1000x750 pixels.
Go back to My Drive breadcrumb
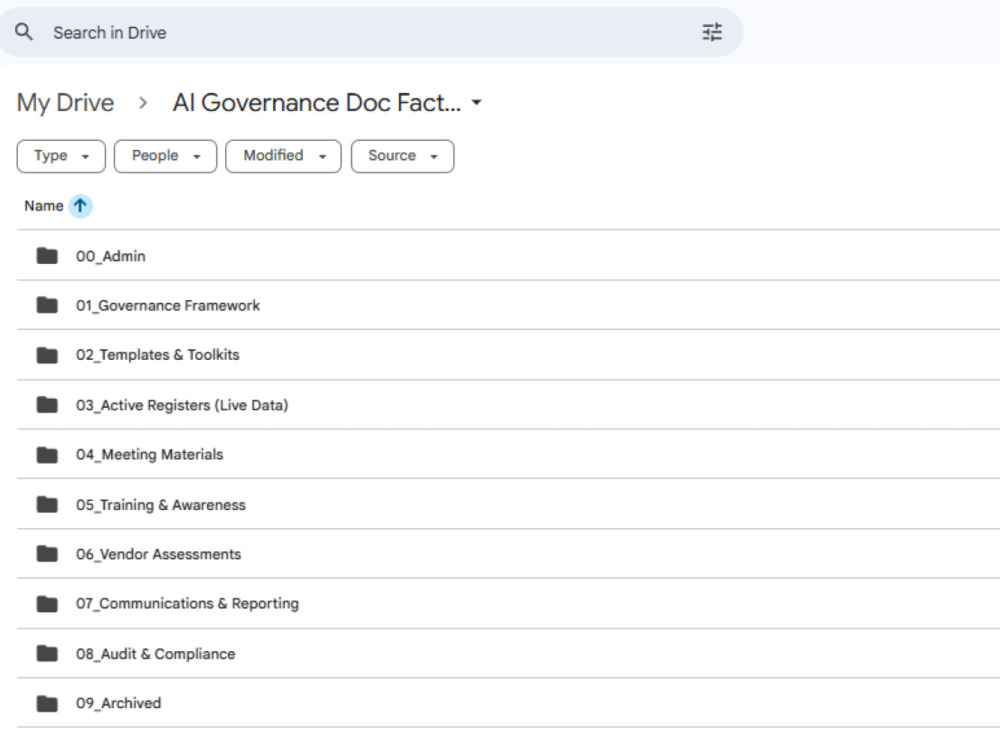(x=65, y=103)
